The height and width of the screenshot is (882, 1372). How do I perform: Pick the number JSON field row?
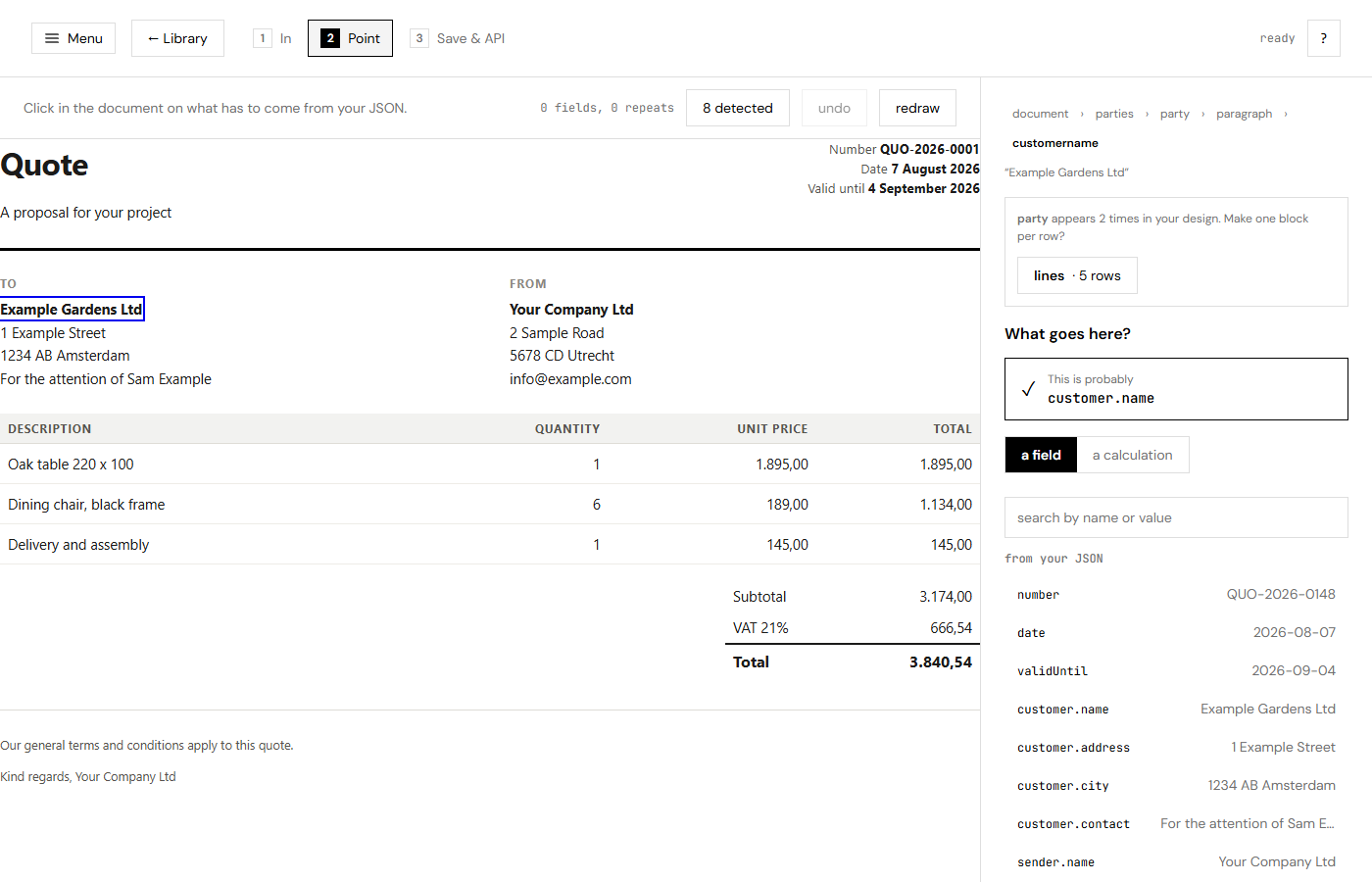(x=1176, y=595)
